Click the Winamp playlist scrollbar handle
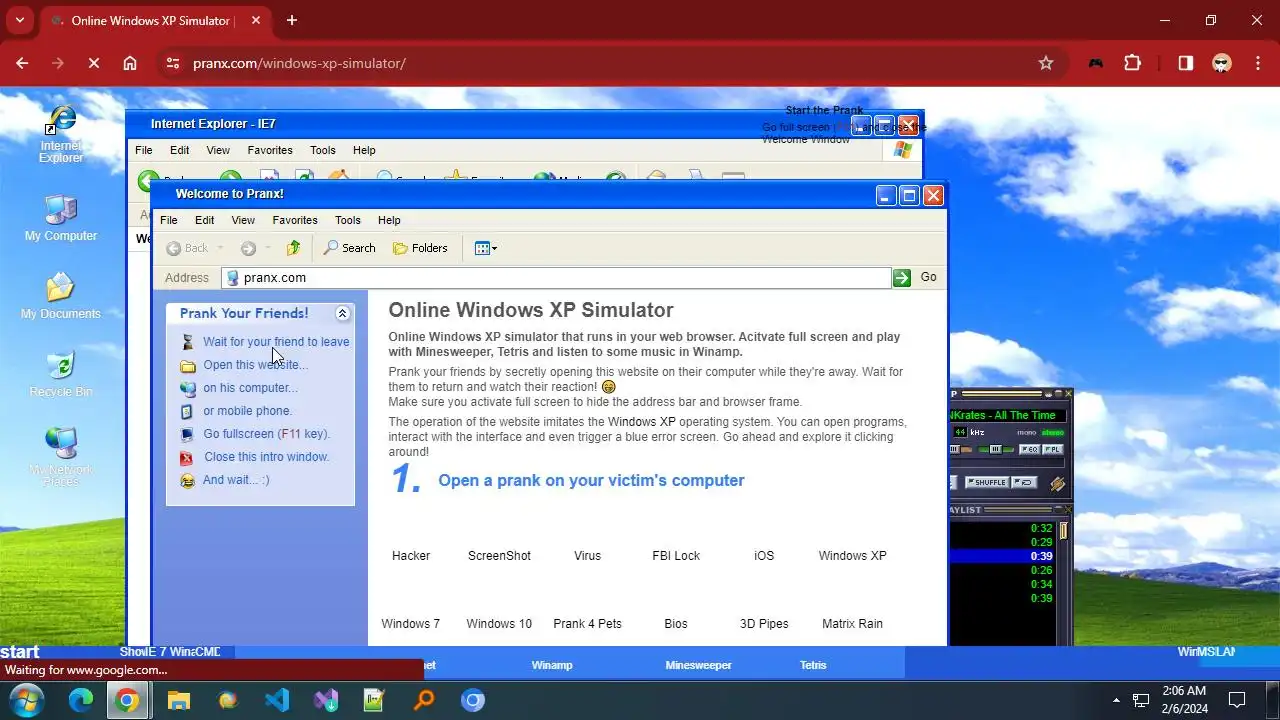This screenshot has width=1280, height=720. tap(1063, 531)
